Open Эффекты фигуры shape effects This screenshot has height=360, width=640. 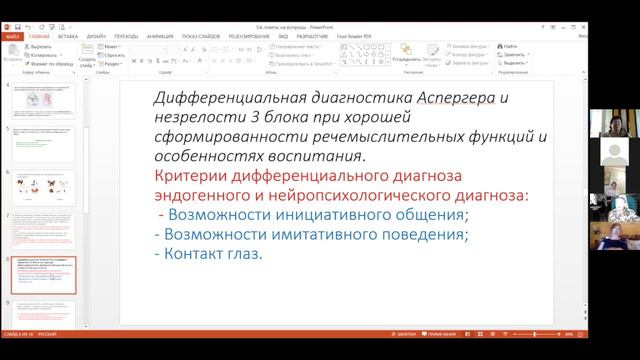(468, 63)
